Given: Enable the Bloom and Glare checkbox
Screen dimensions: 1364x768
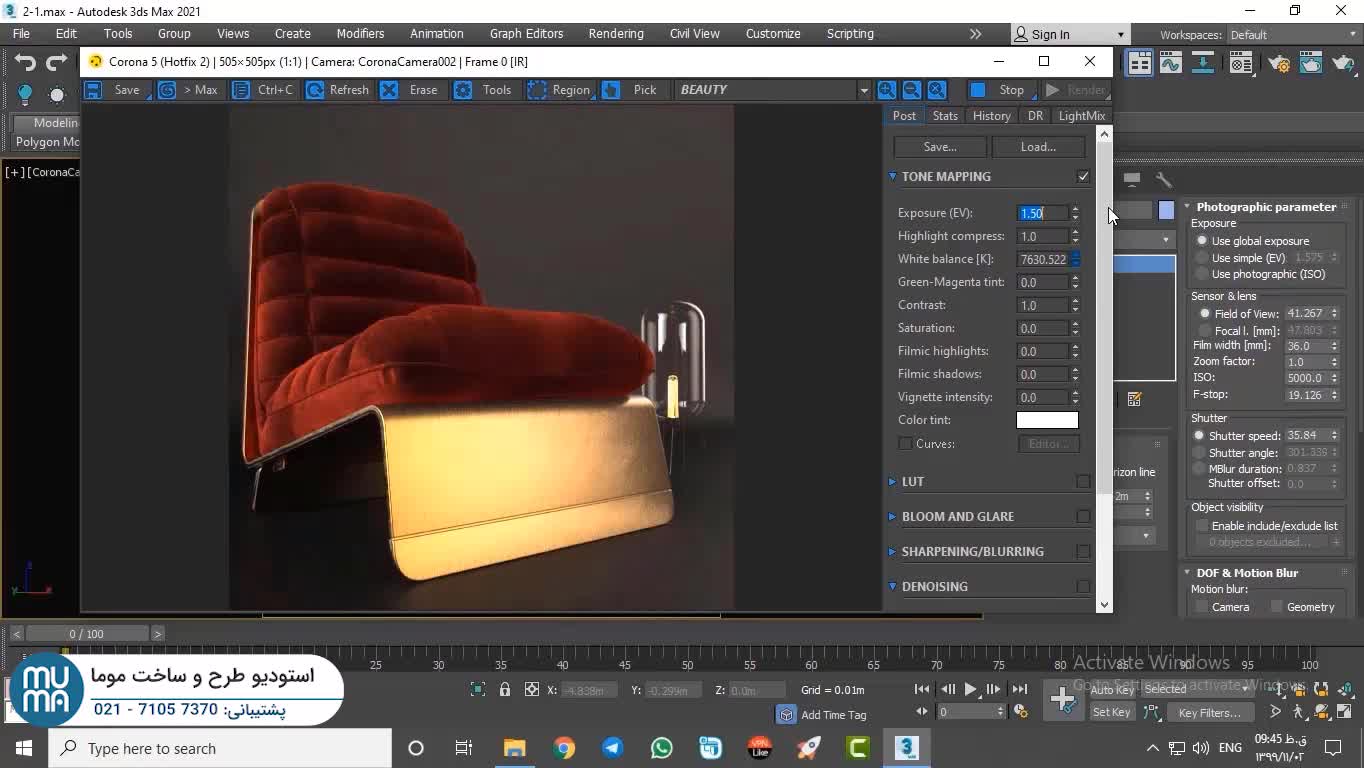Looking at the screenshot, I should click(x=1083, y=517).
